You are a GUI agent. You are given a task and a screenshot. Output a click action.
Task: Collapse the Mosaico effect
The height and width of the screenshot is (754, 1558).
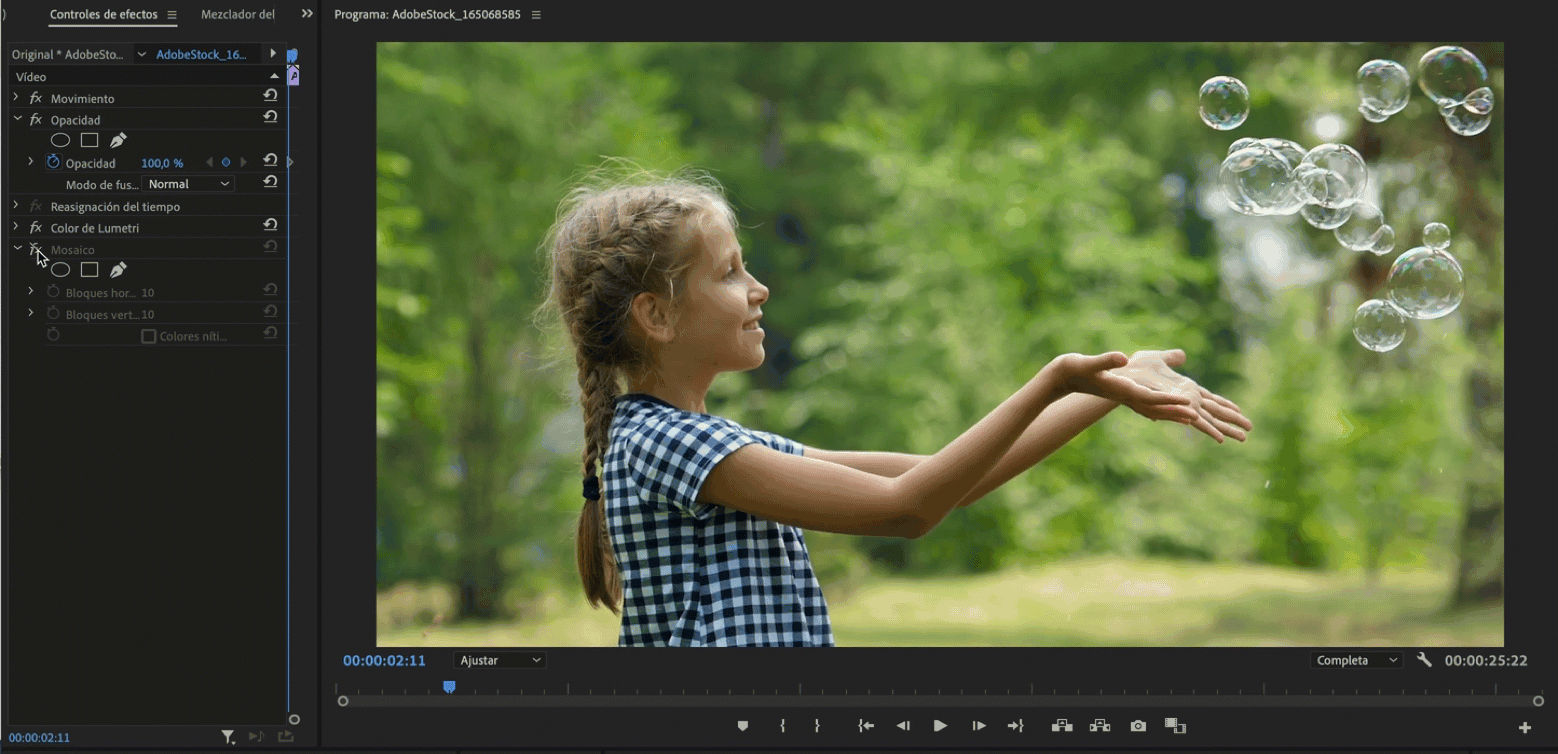[17, 248]
